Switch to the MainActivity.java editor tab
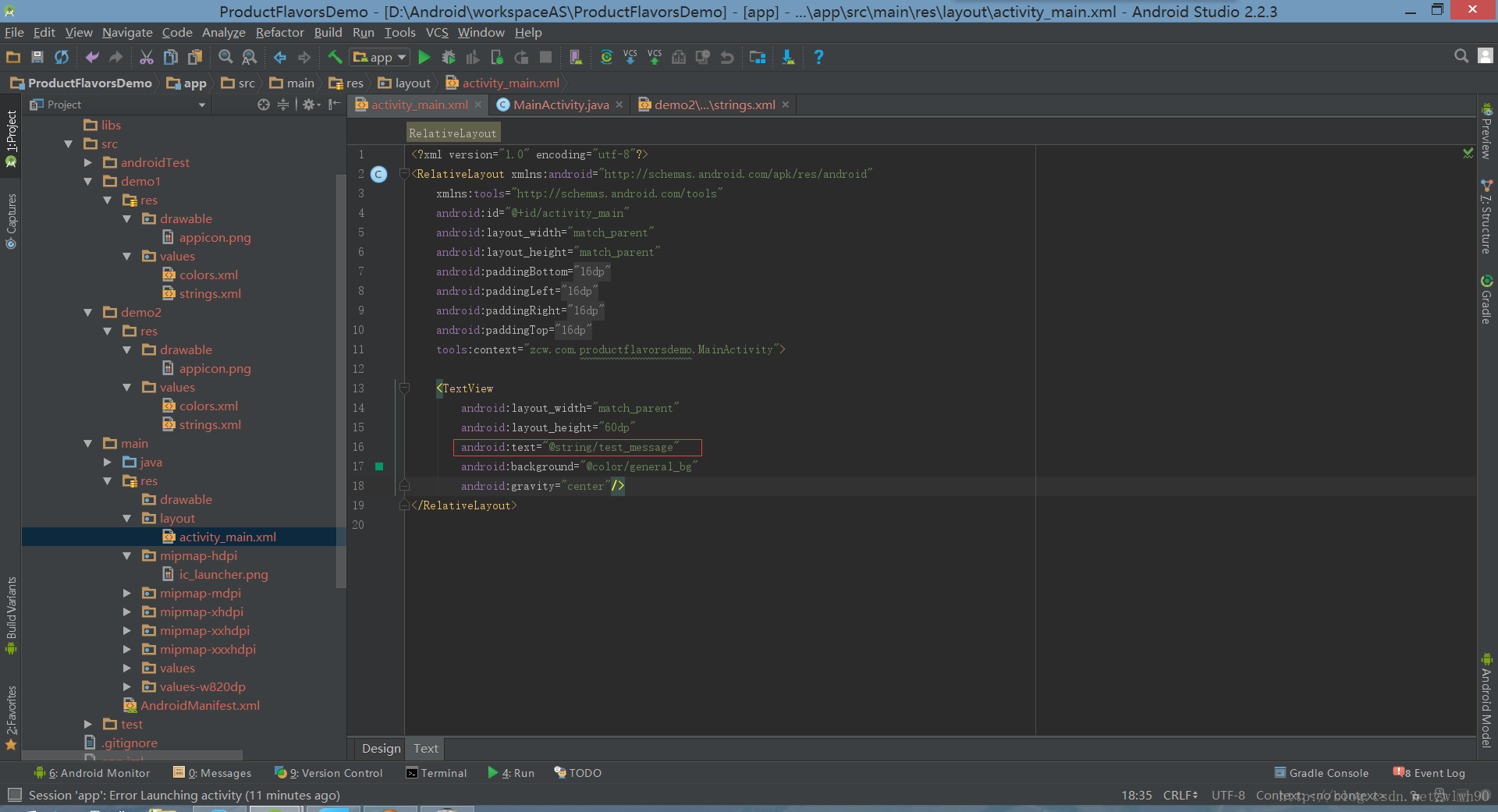Screen dimensions: 1498x812 coord(559,105)
